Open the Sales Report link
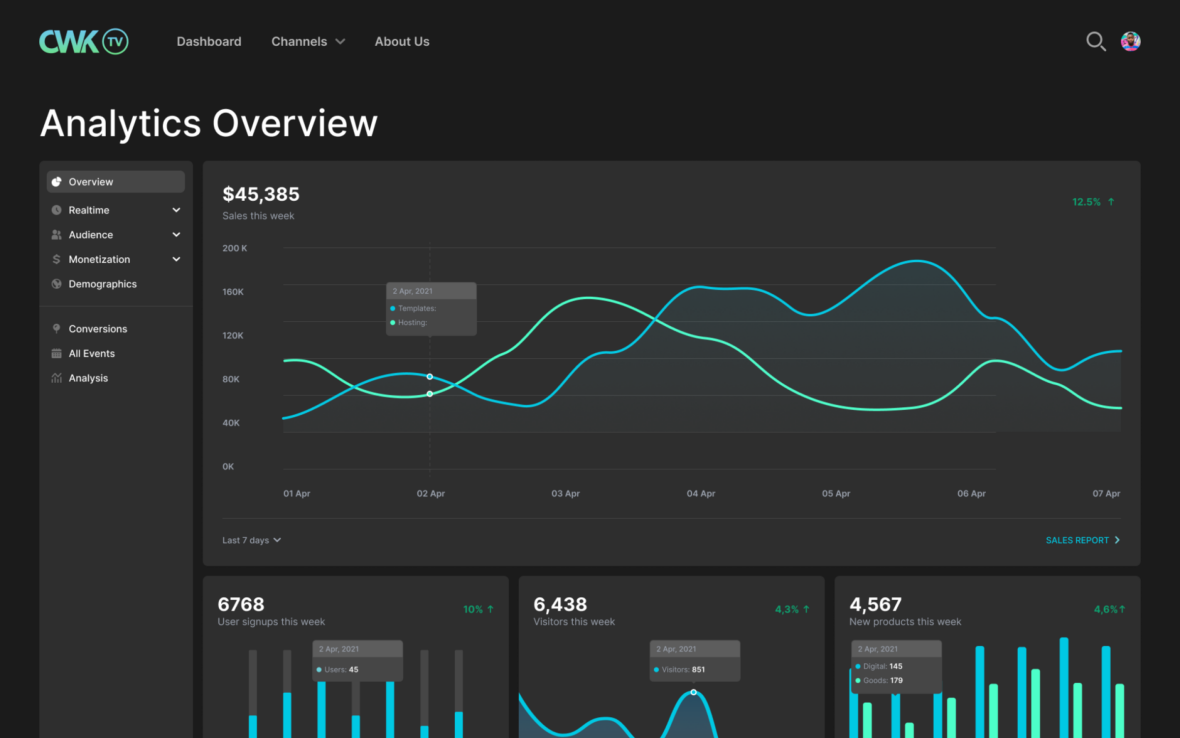The image size is (1180, 738). [1078, 540]
